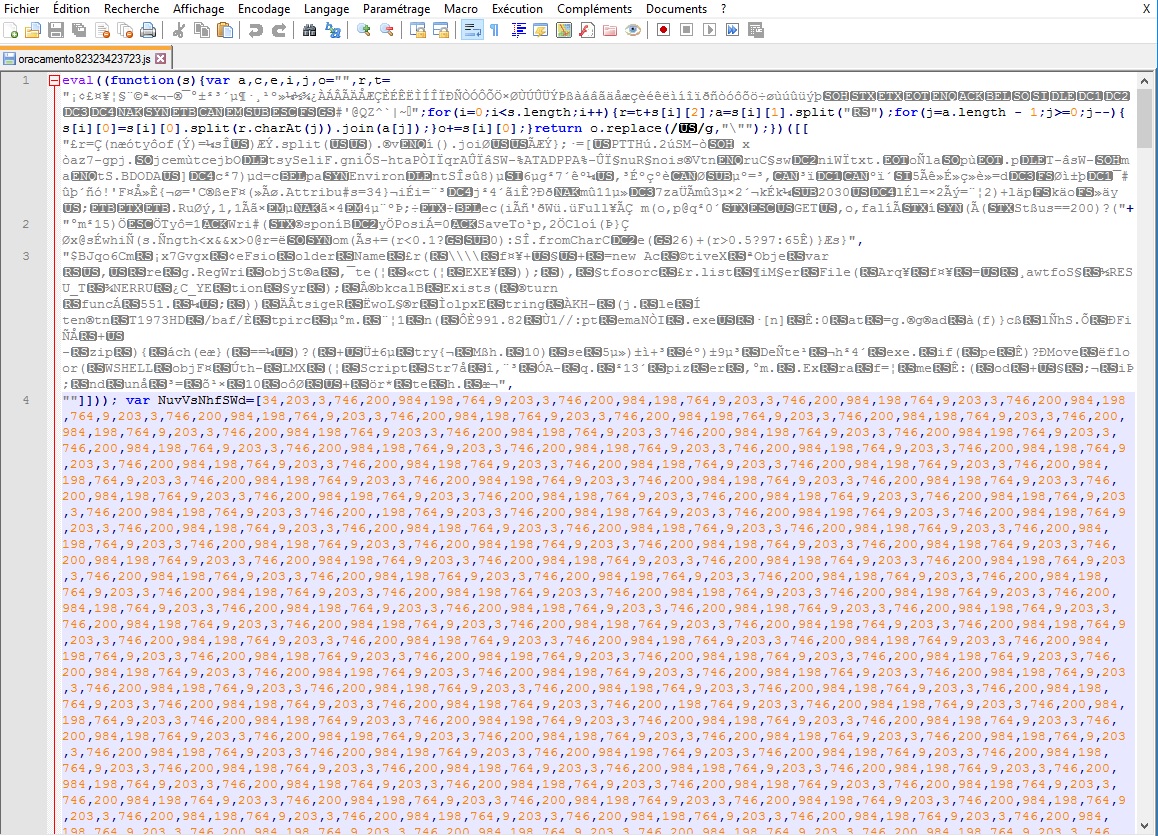Play back the recorded macro icon
Image resolution: width=1158 pixels, height=836 pixels.
tap(709, 30)
